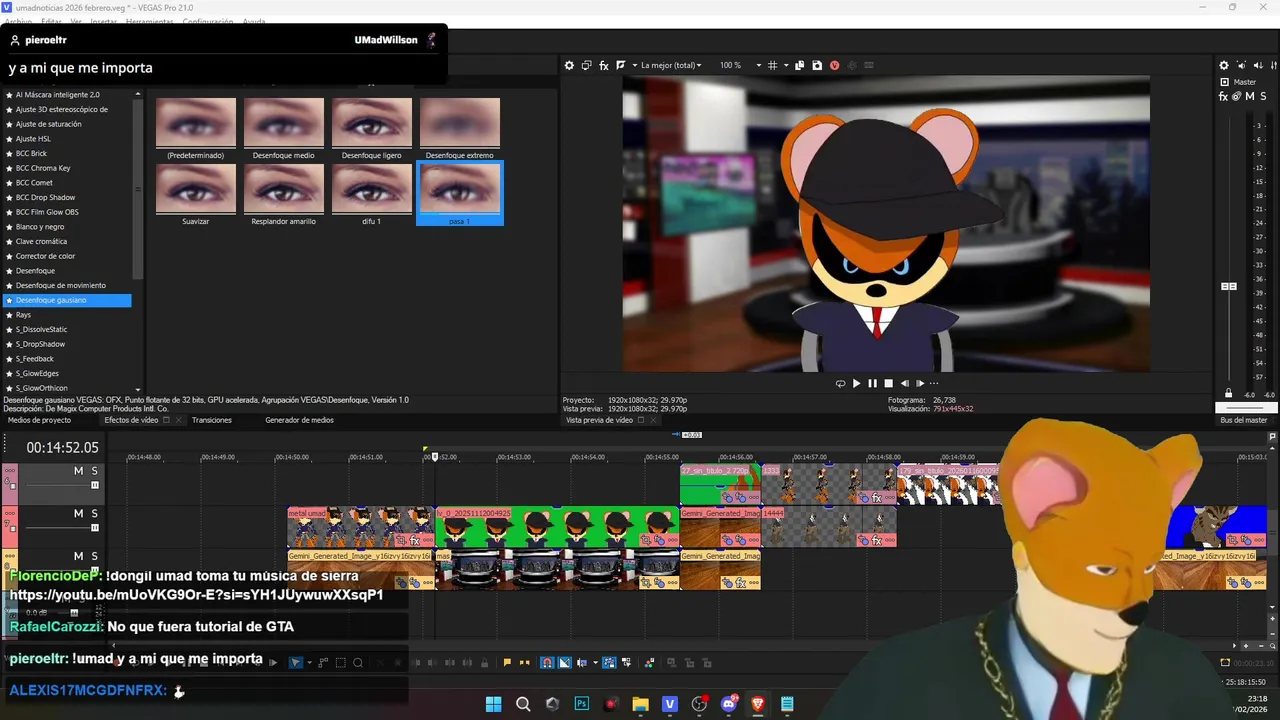Step to previous frame under preview
This screenshot has width=1280, height=720.
904,383
